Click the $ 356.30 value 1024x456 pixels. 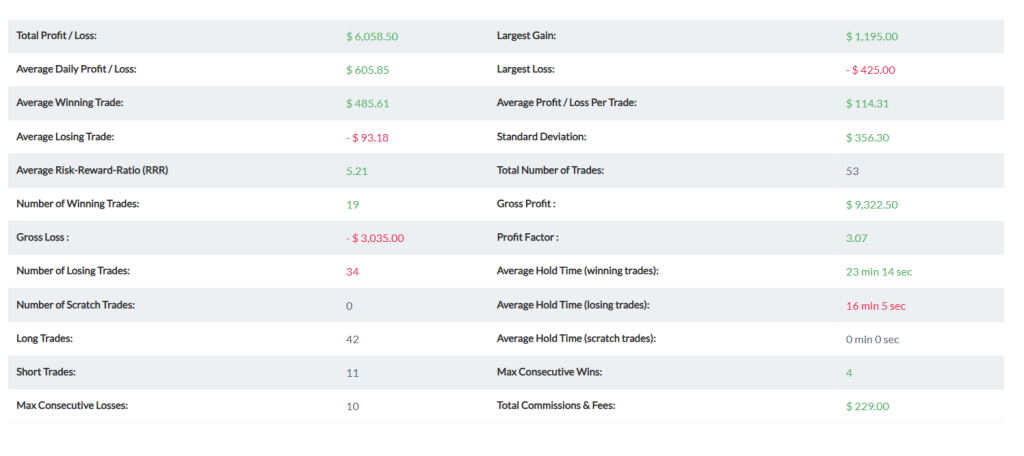(x=867, y=137)
